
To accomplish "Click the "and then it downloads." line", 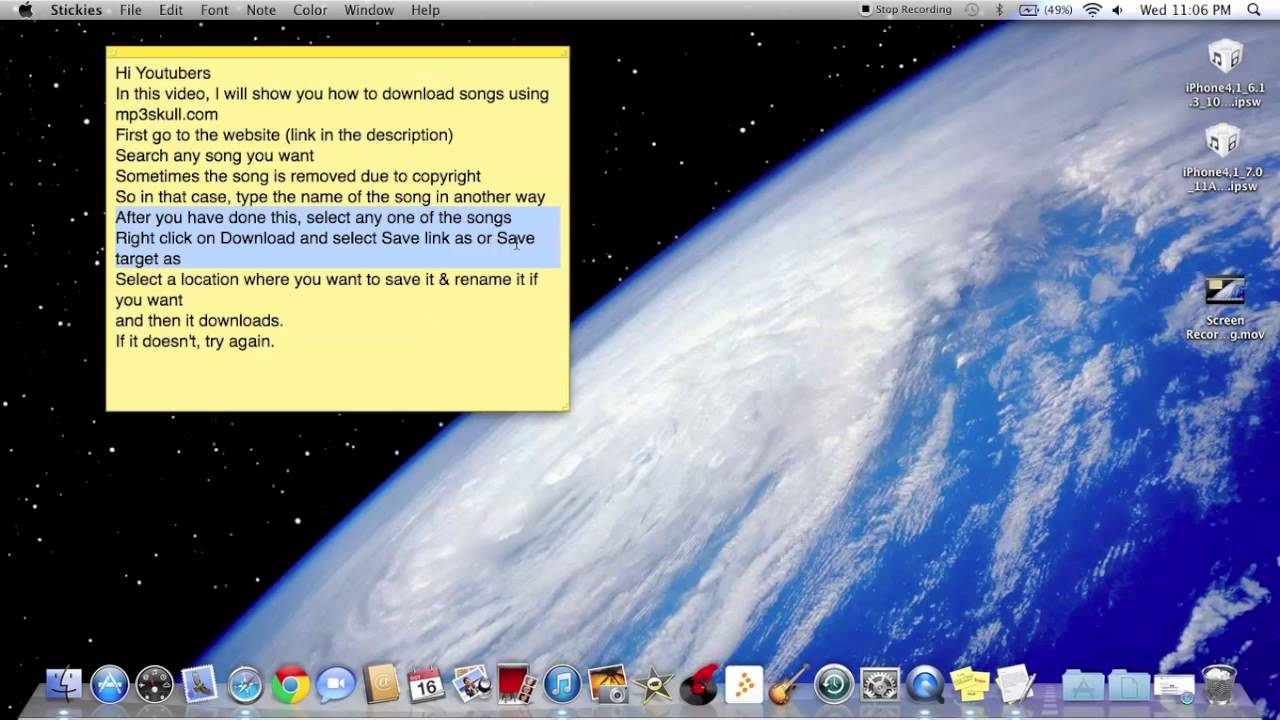I will [199, 320].
